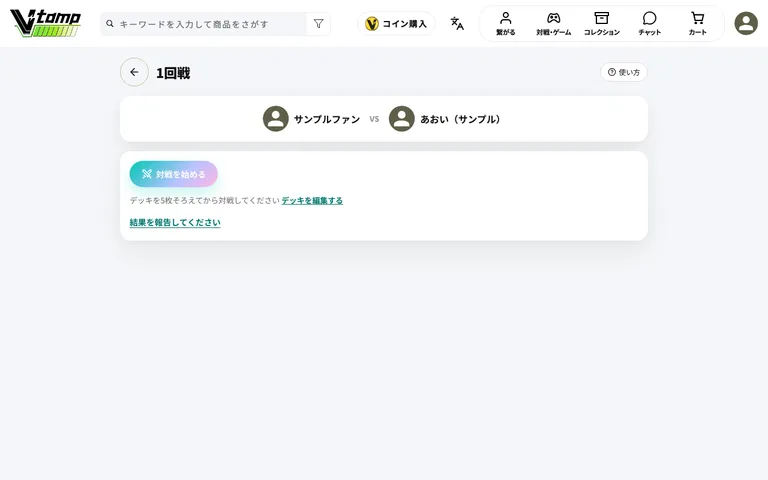Open the チャット menu item
The width and height of the screenshot is (768, 480).
tap(649, 24)
